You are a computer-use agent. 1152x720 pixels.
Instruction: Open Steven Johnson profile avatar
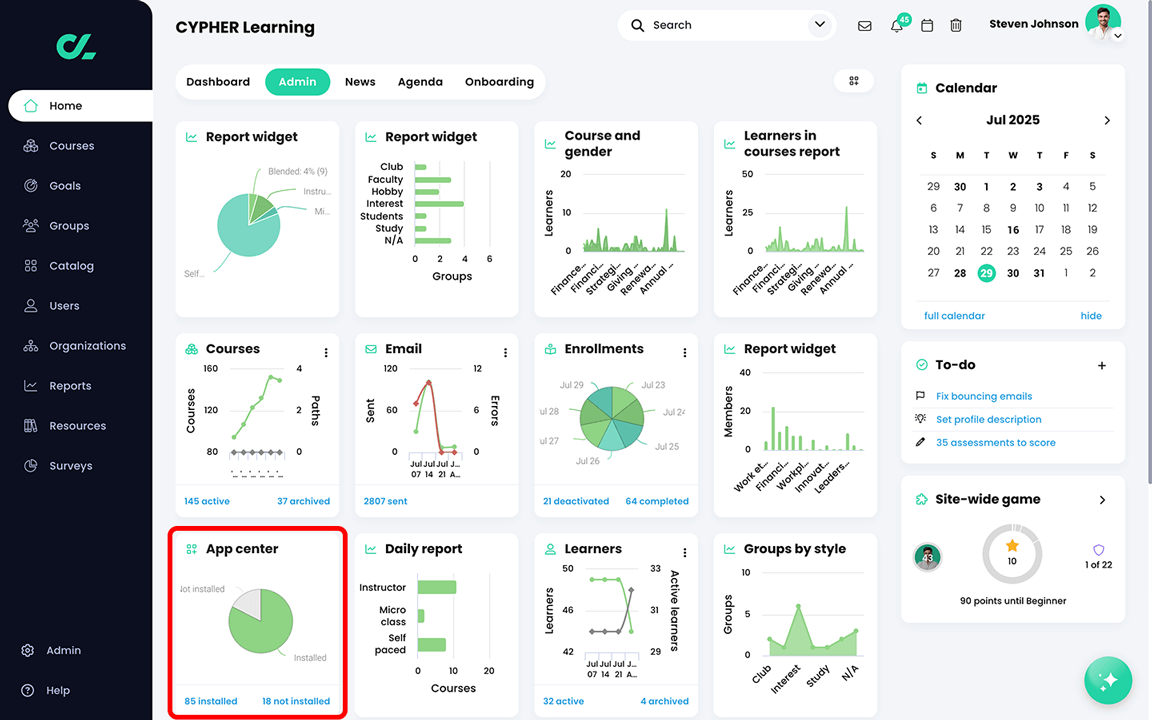coord(1103,22)
